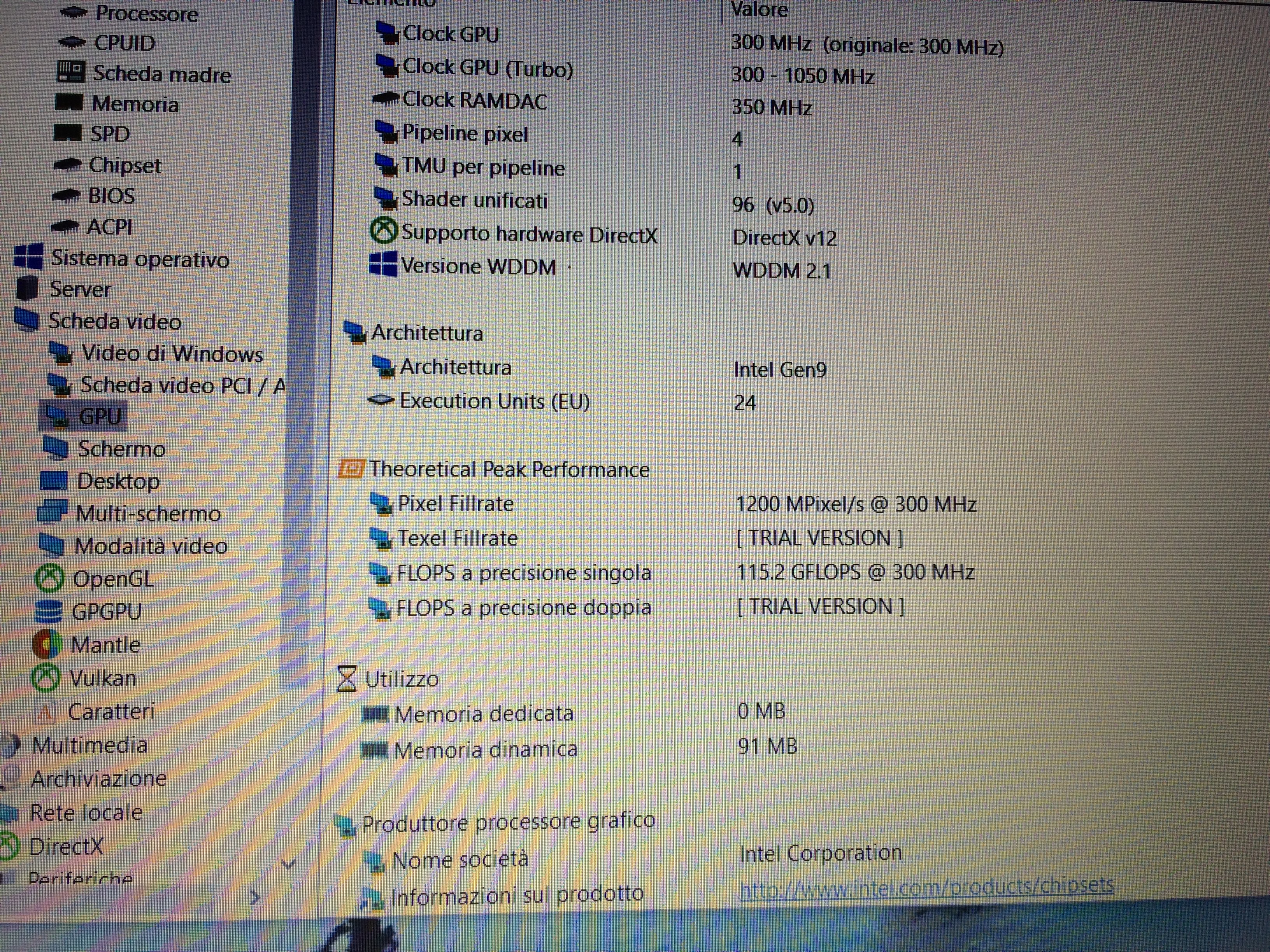
Task: Click the 115.2 GFLOPS @ 300 MHz value
Action: pos(856,572)
